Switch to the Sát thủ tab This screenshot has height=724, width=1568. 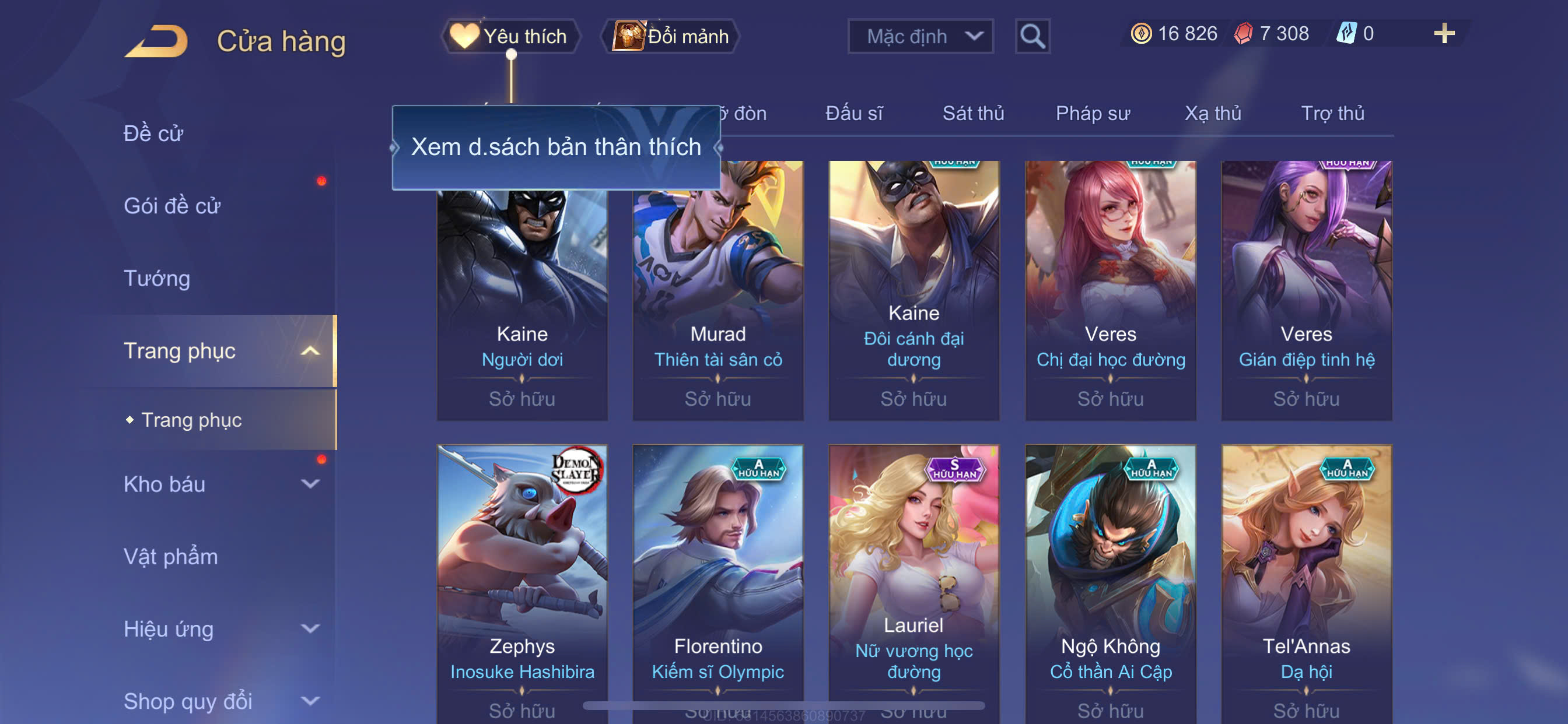972,113
